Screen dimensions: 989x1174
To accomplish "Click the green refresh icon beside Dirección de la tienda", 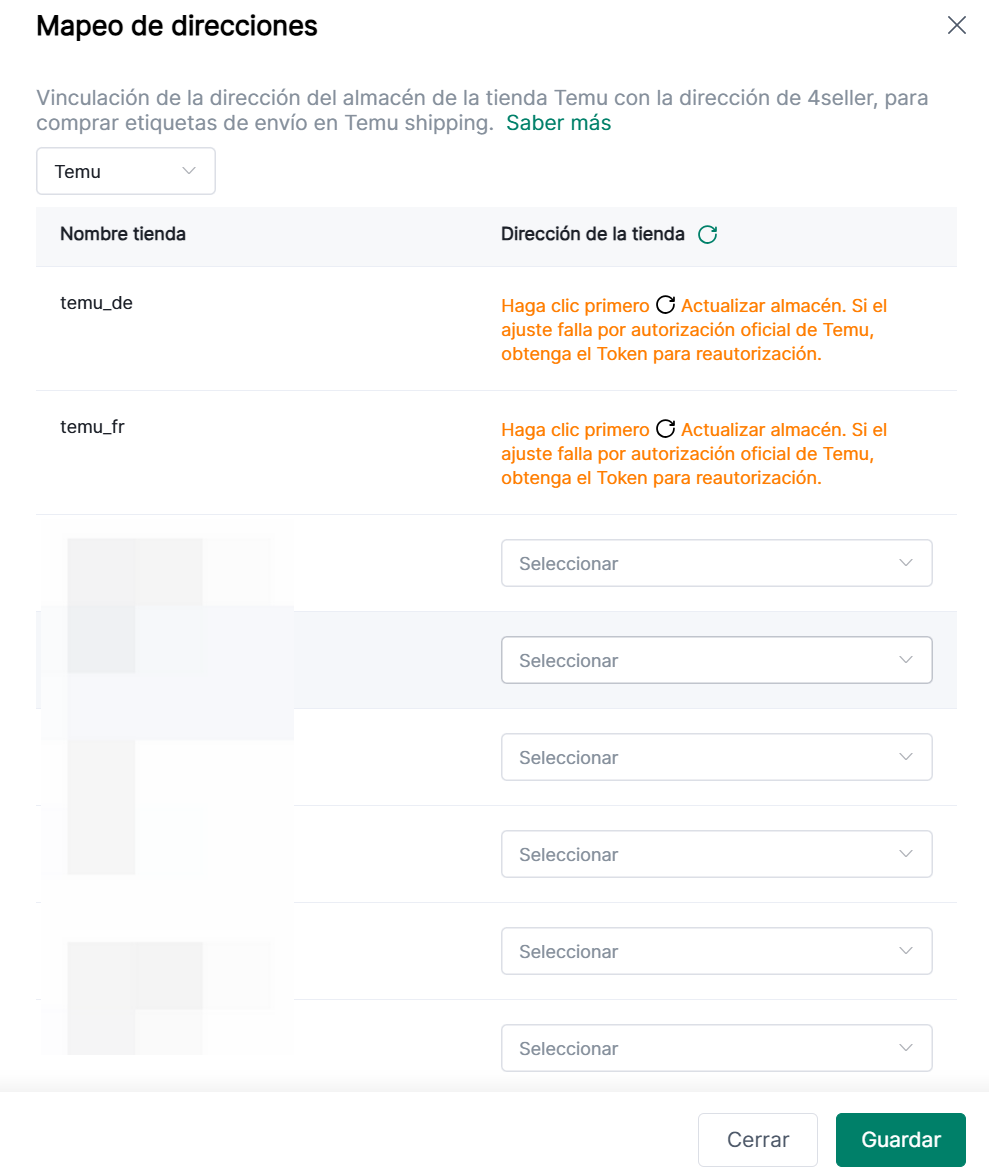I will pyautogui.click(x=708, y=235).
